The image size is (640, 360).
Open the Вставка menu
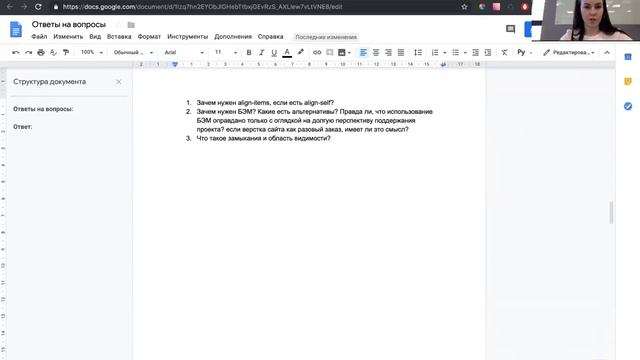119,37
